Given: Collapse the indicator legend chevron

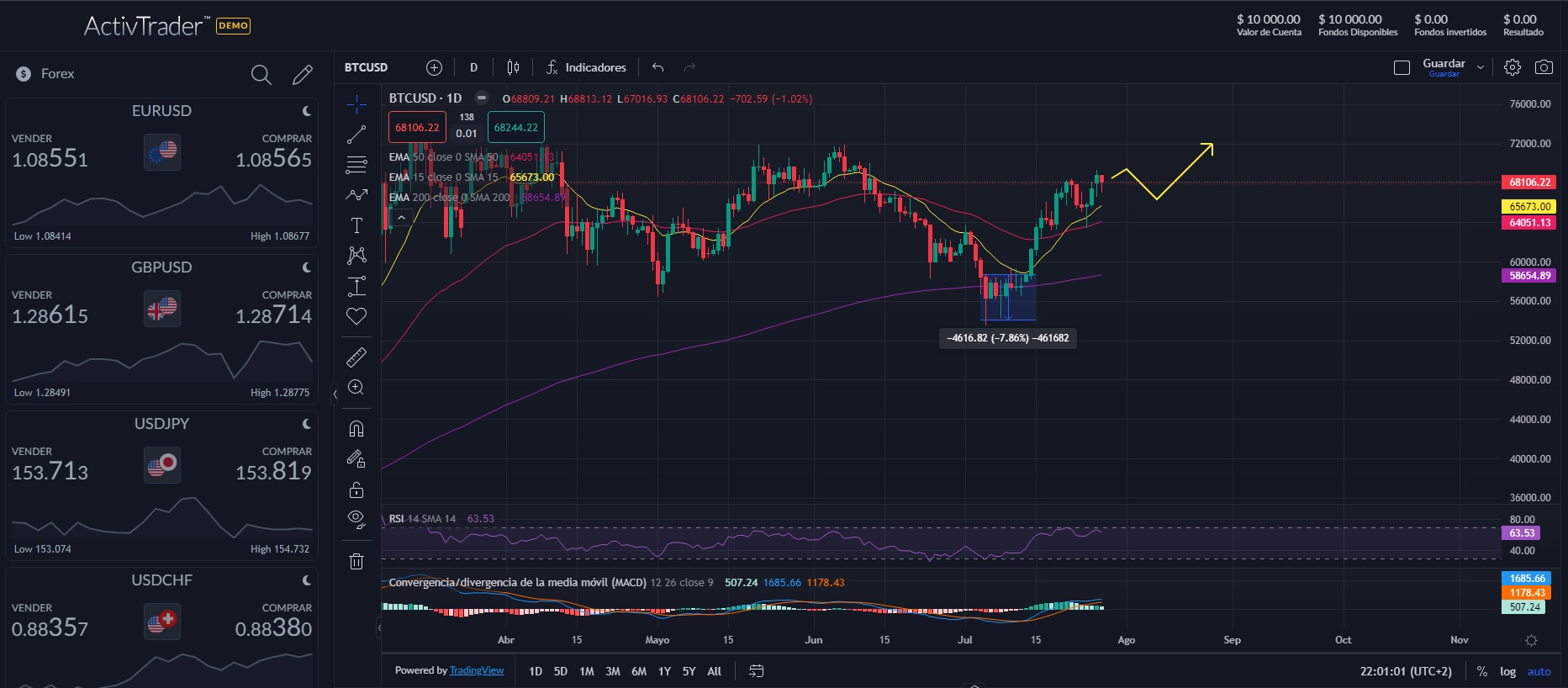Looking at the screenshot, I should pyautogui.click(x=401, y=218).
